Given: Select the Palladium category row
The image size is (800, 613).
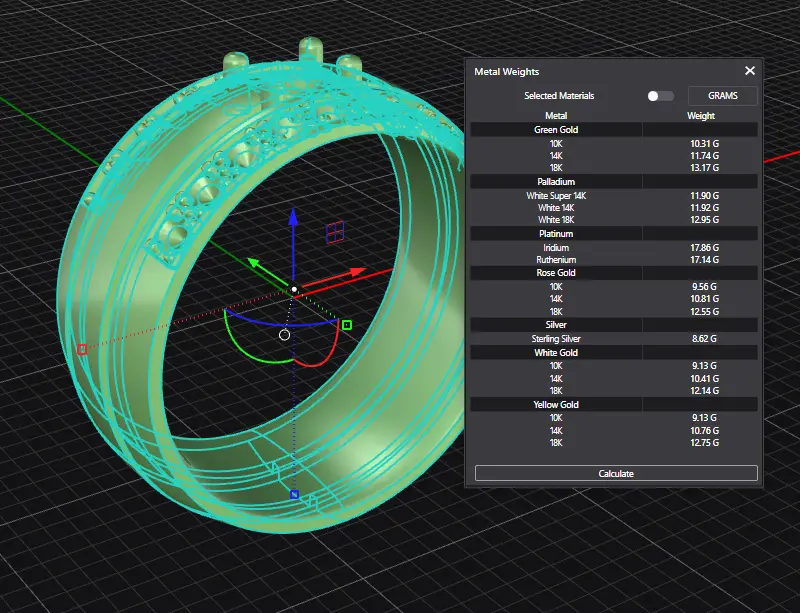Looking at the screenshot, I should [x=614, y=182].
